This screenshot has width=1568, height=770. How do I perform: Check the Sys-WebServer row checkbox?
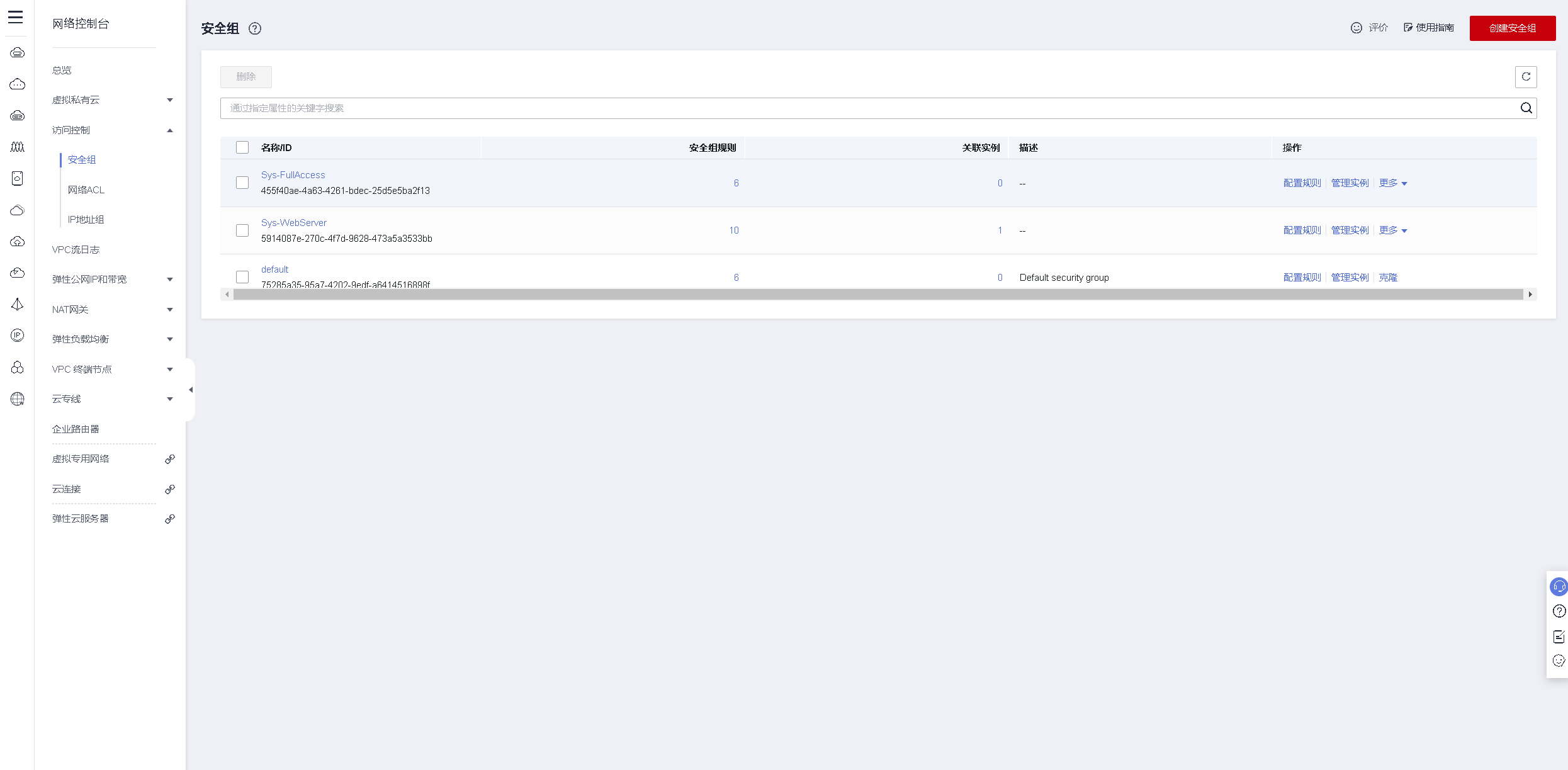(242, 230)
